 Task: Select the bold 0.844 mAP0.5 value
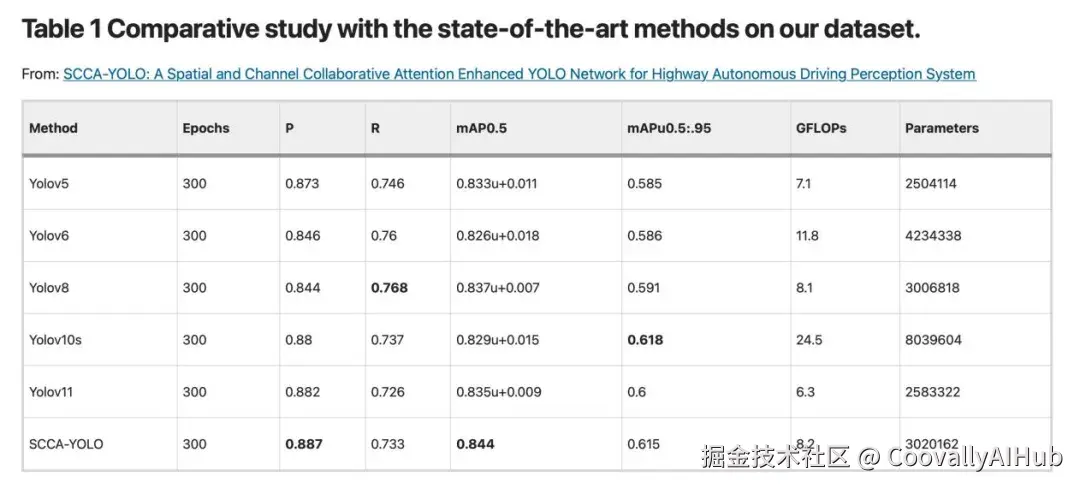pos(475,444)
